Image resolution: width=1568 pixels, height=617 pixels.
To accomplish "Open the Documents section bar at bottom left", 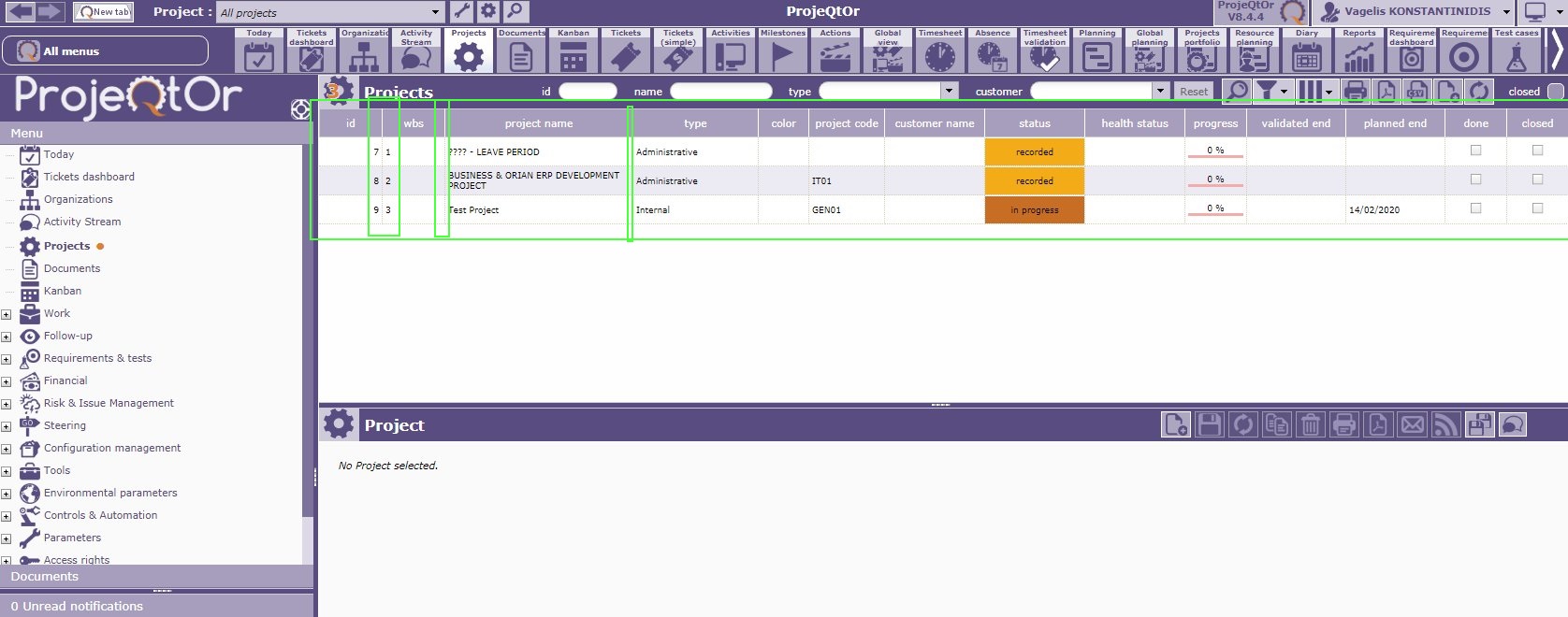I will pyautogui.click(x=156, y=576).
